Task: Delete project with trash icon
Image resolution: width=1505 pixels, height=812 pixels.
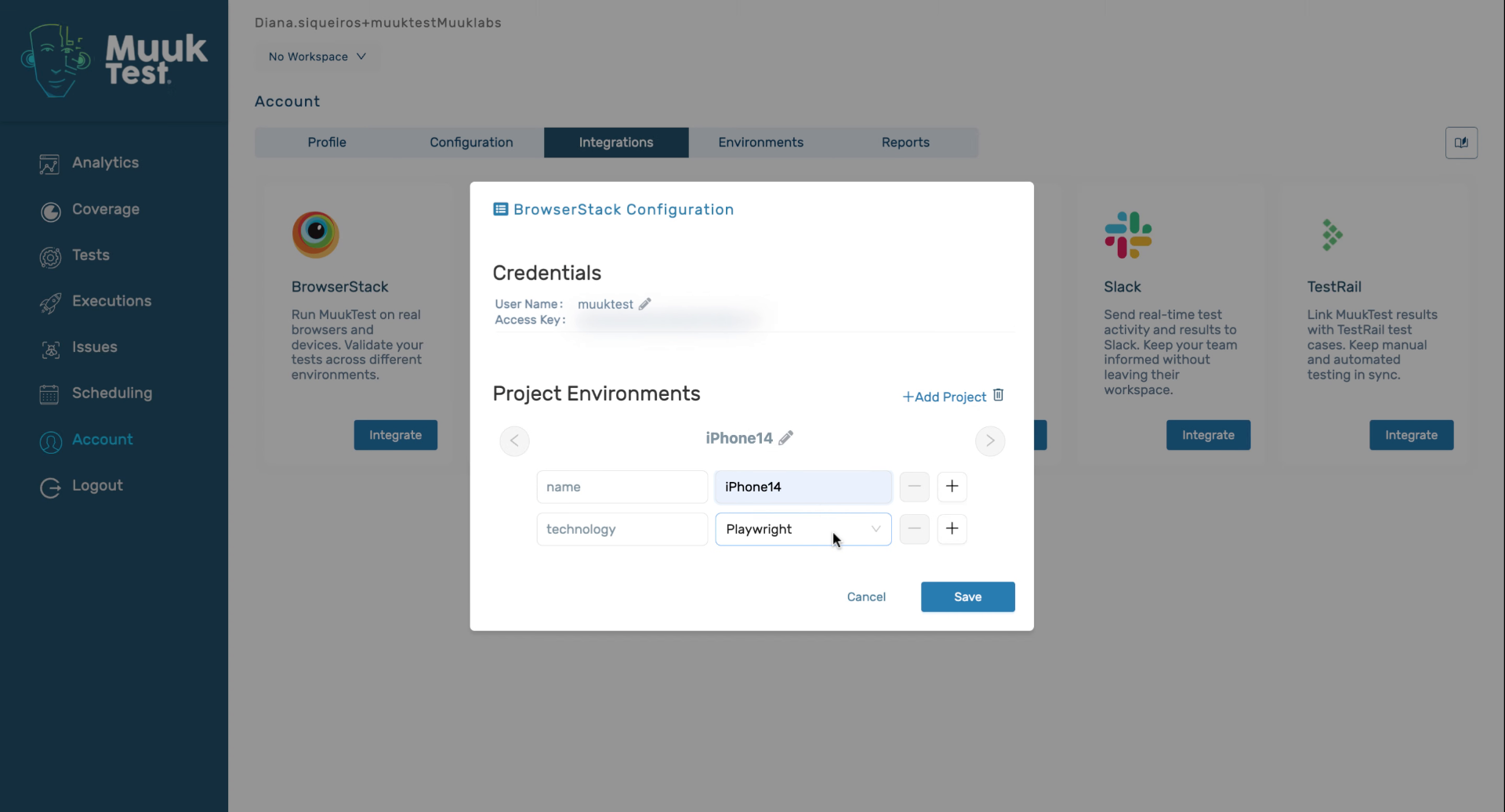Action: (x=999, y=395)
